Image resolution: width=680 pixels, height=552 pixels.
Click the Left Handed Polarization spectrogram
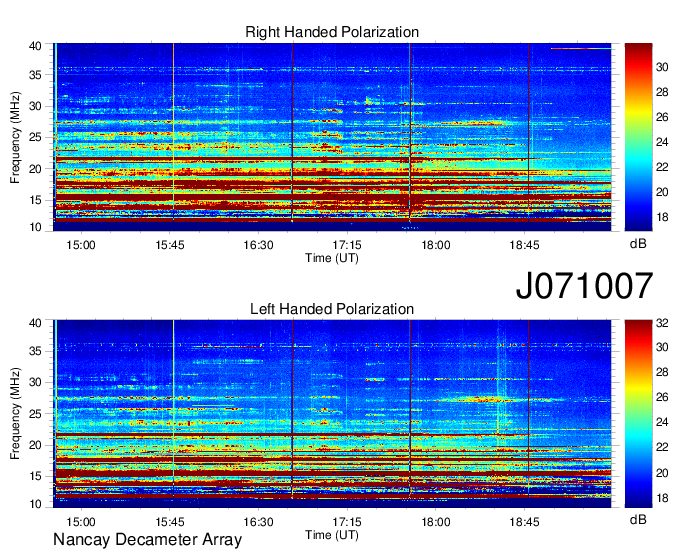[x=332, y=414]
